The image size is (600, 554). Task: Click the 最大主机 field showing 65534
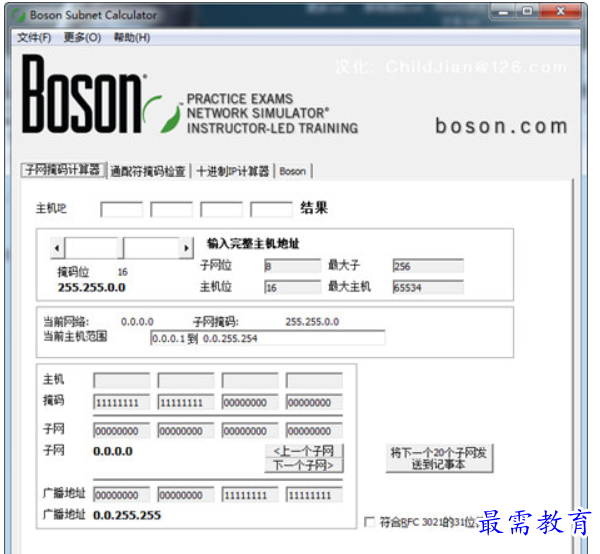click(x=428, y=287)
